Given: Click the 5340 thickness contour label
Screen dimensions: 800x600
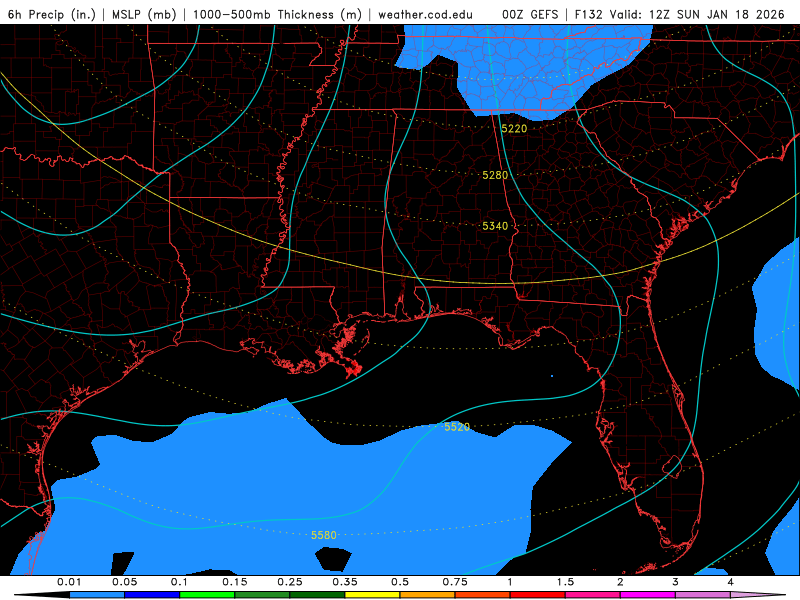Looking at the screenshot, I should pos(495,226).
